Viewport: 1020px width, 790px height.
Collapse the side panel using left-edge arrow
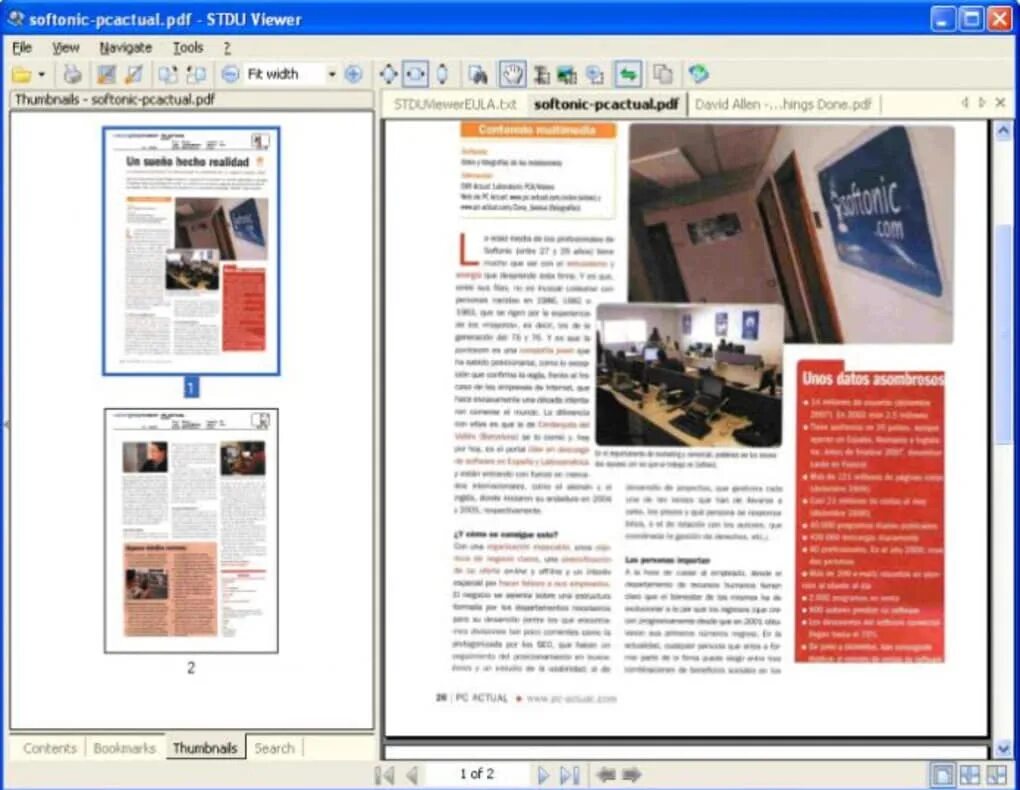tap(5, 424)
